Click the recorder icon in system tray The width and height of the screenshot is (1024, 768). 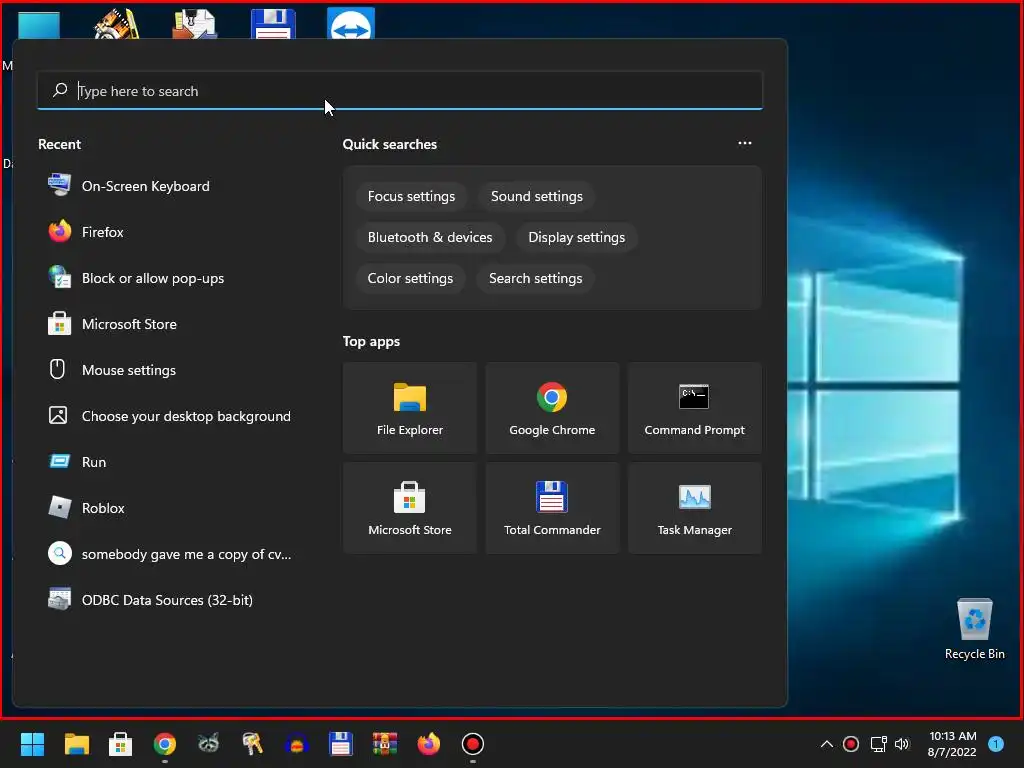pos(851,744)
